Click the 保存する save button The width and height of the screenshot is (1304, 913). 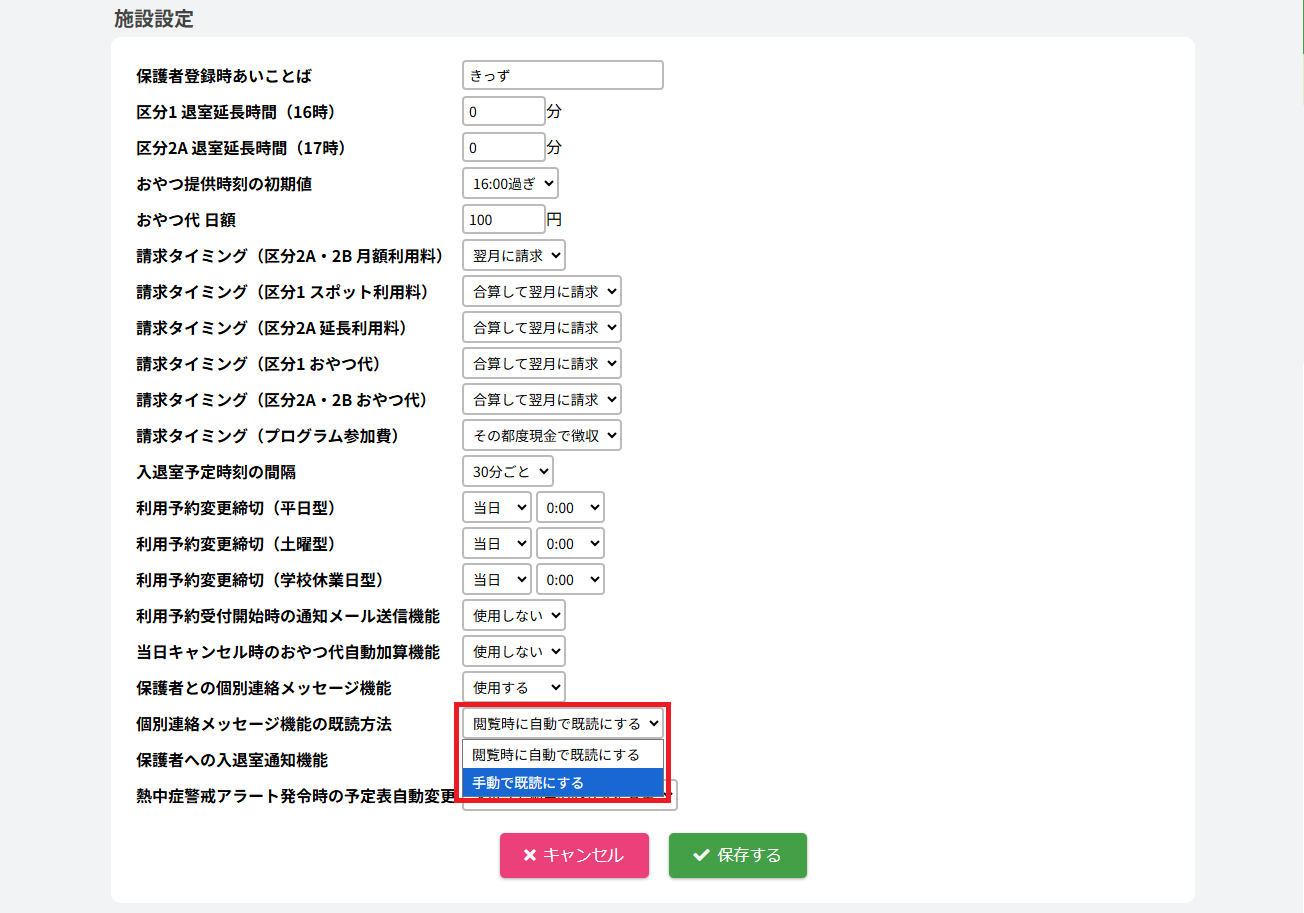pyautogui.click(x=737, y=855)
